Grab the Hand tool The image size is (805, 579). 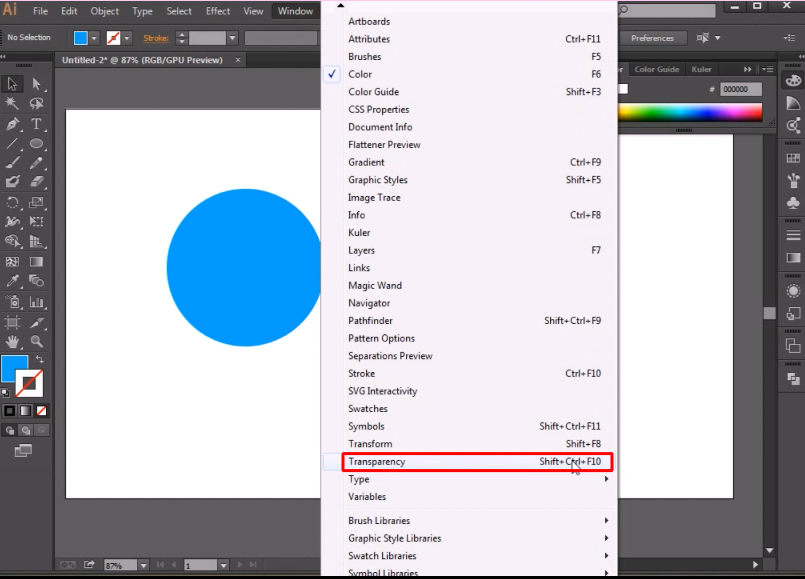coord(13,341)
